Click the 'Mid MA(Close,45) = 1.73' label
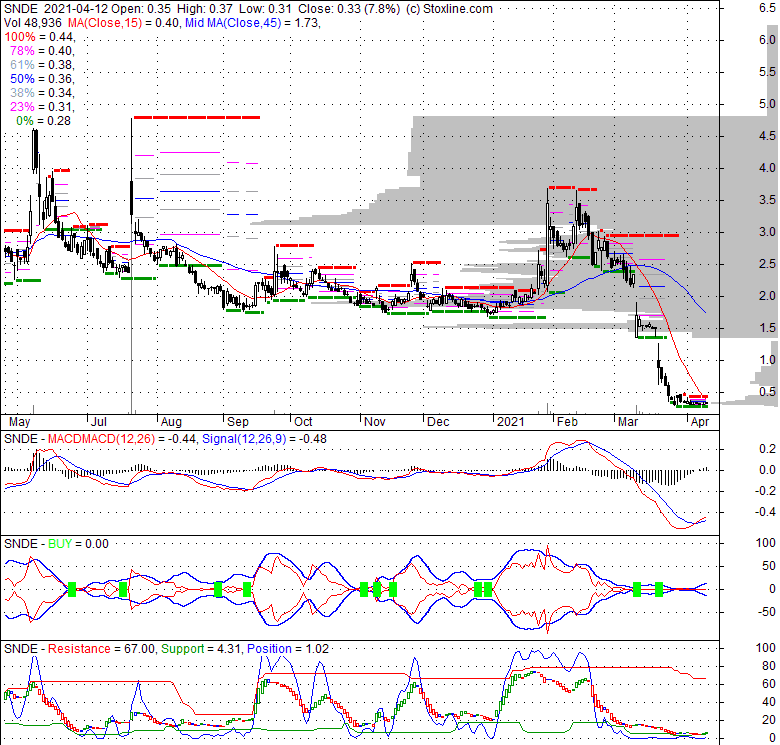This screenshot has height=745, width=780. pos(252,23)
